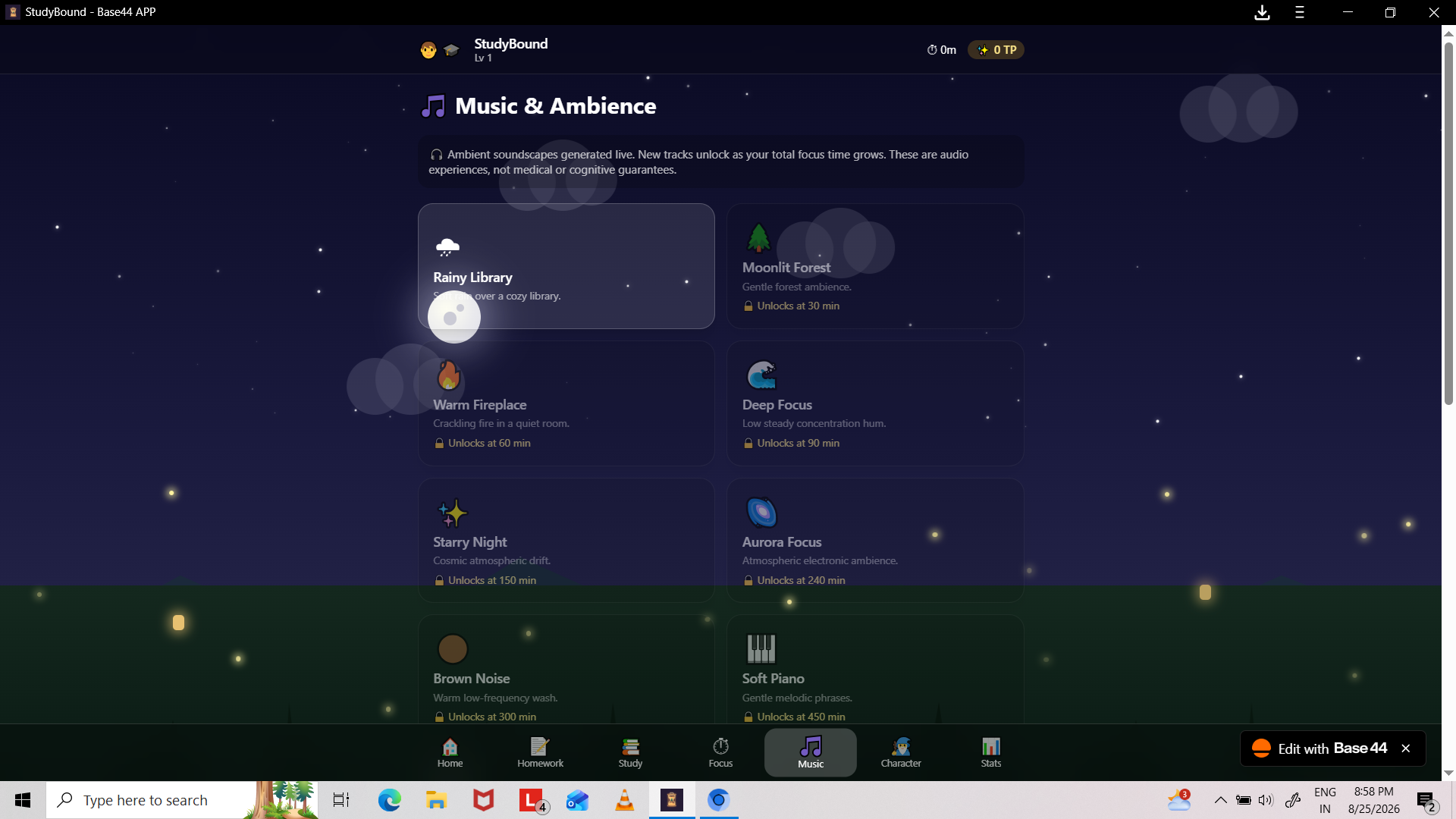Open the Stats bar chart icon
Screen dimensions: 1456x819
tap(991, 746)
